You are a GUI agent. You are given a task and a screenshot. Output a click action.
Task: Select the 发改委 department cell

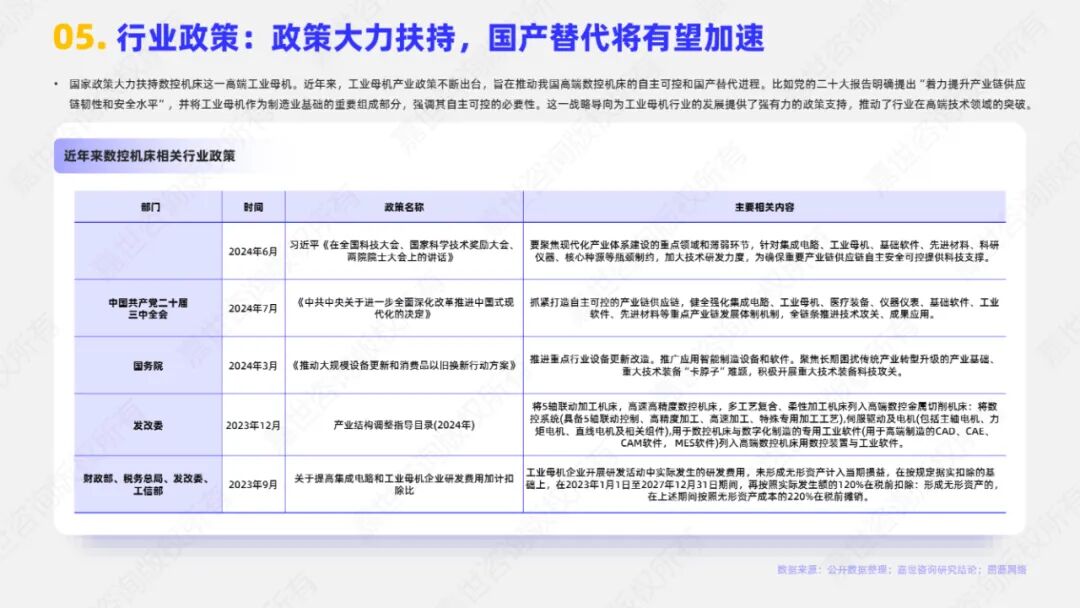pos(148,426)
